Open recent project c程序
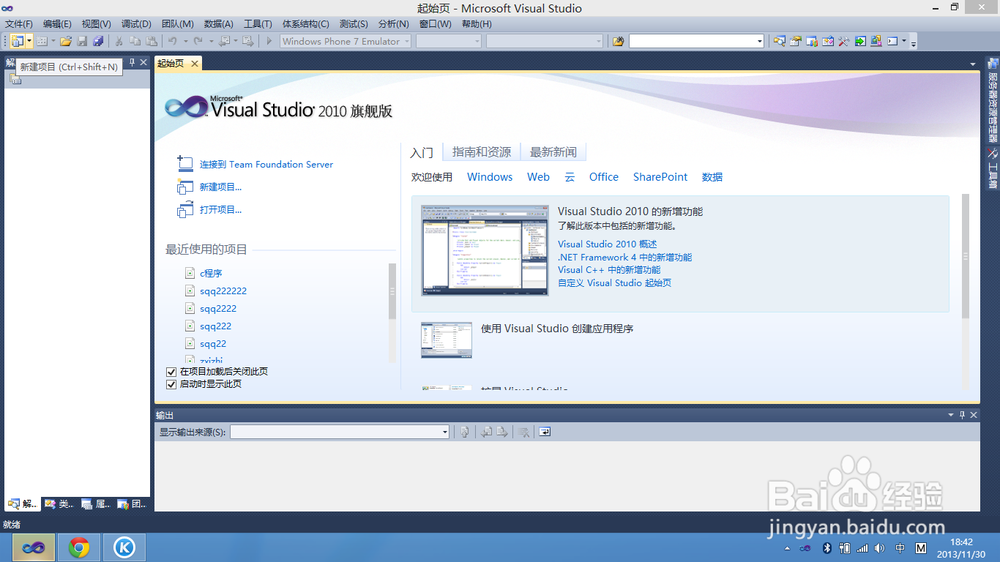The image size is (1000, 562). click(x=211, y=273)
